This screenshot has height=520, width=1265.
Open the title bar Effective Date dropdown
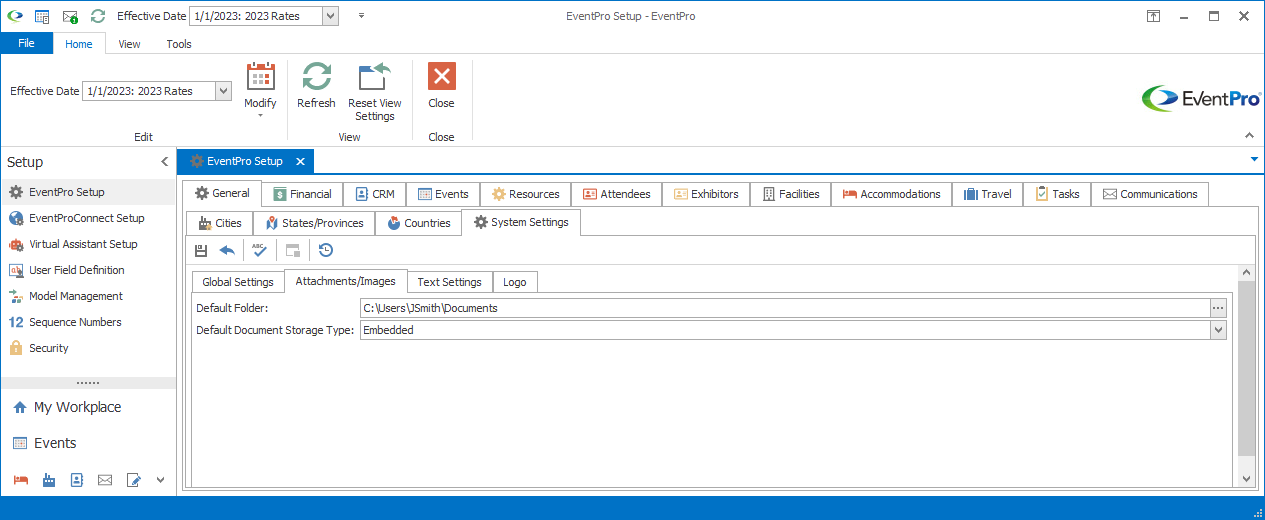[x=331, y=16]
